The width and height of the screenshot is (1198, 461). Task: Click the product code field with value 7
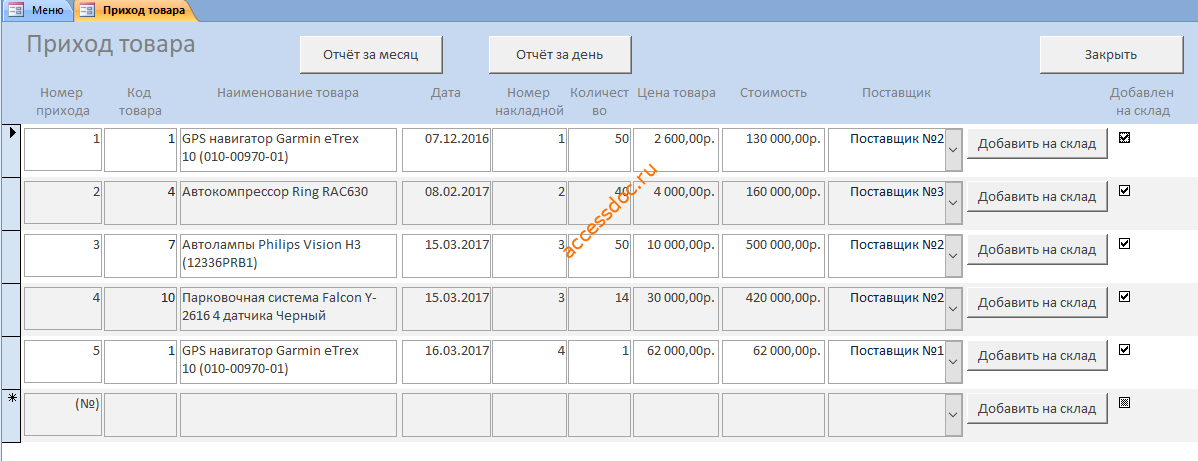tap(141, 256)
